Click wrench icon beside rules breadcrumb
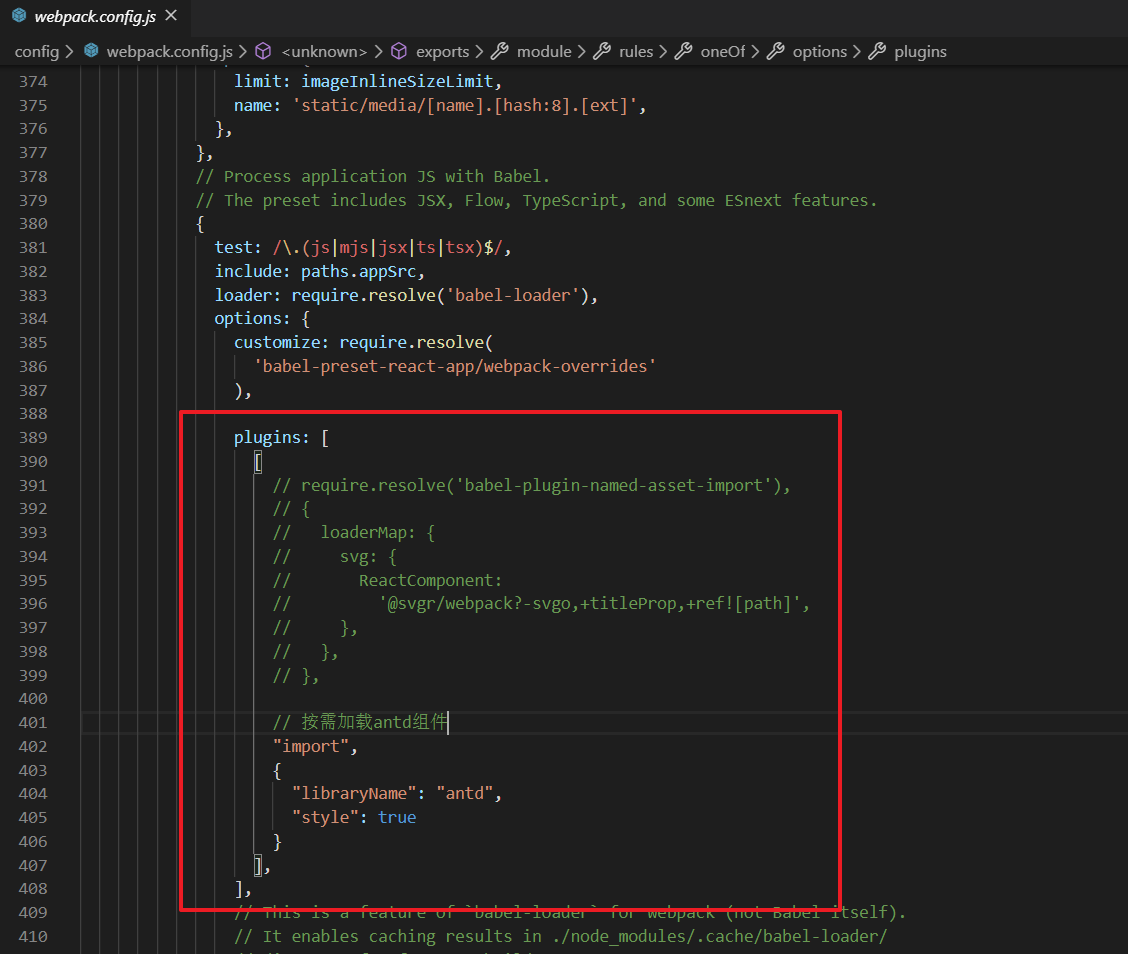 click(x=601, y=51)
